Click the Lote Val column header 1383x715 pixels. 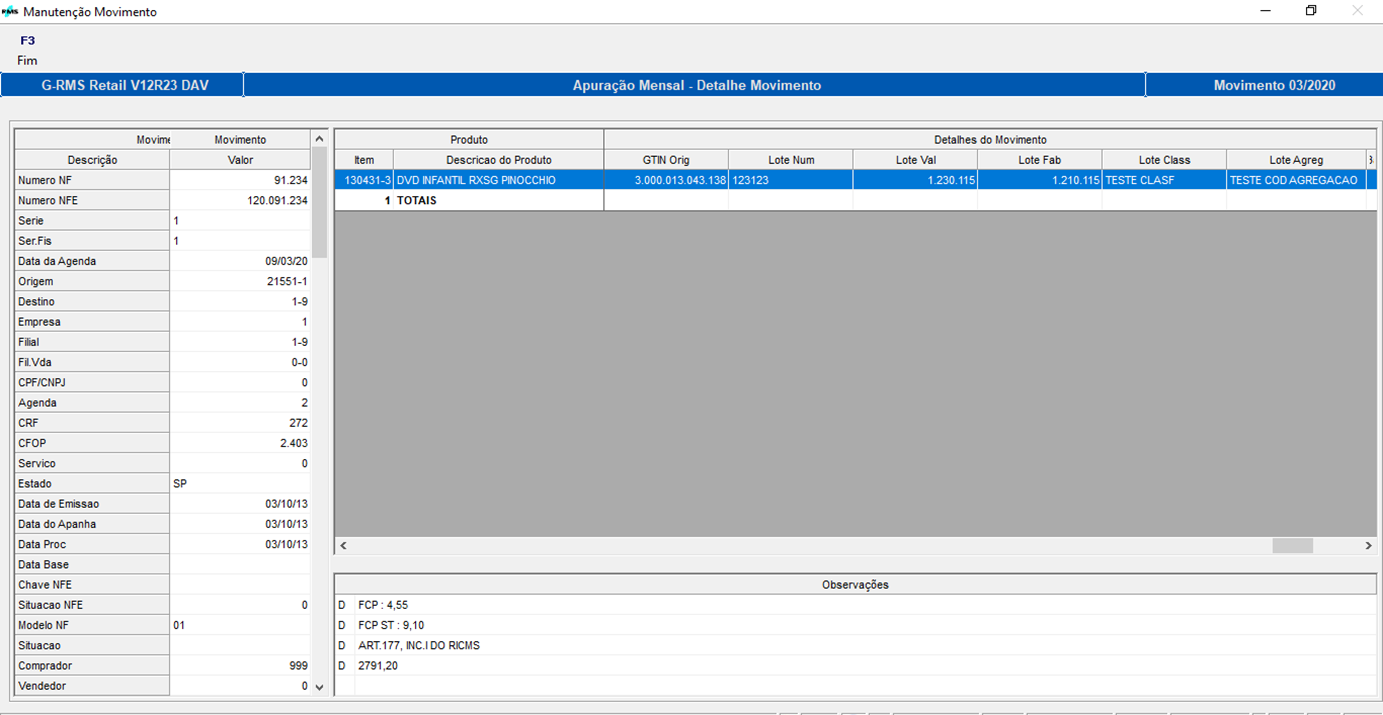click(915, 160)
